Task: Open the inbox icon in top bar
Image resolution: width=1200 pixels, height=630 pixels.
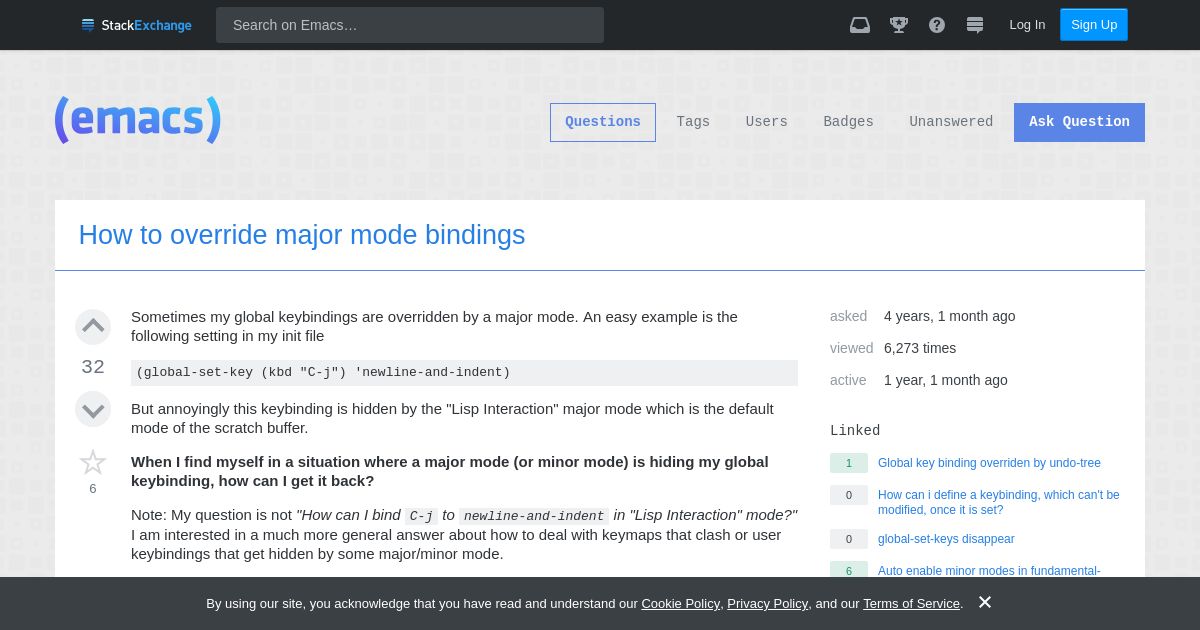Action: [x=860, y=25]
